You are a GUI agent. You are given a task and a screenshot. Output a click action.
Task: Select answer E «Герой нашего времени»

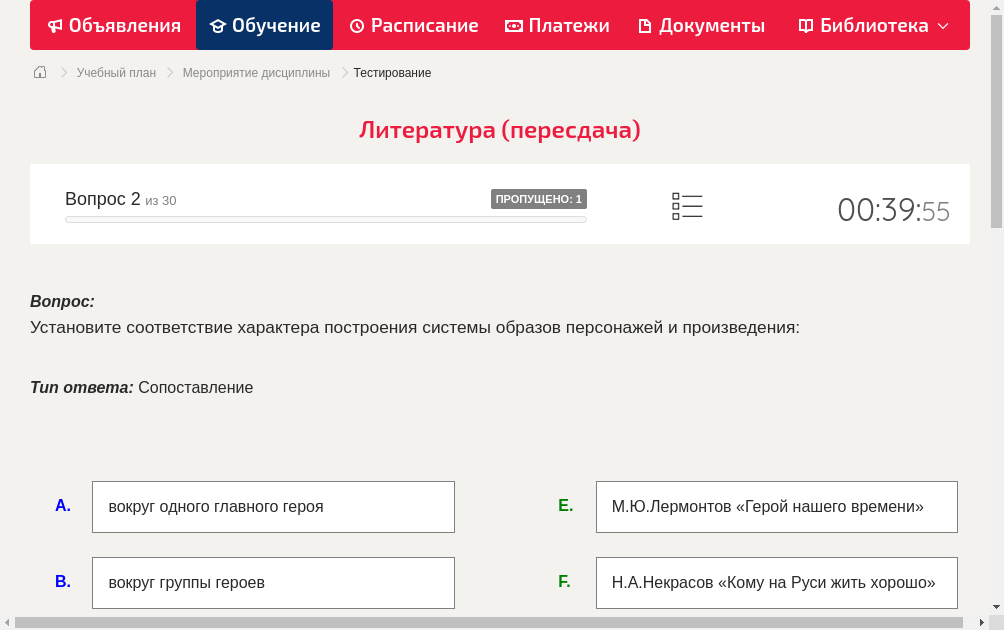pos(776,507)
